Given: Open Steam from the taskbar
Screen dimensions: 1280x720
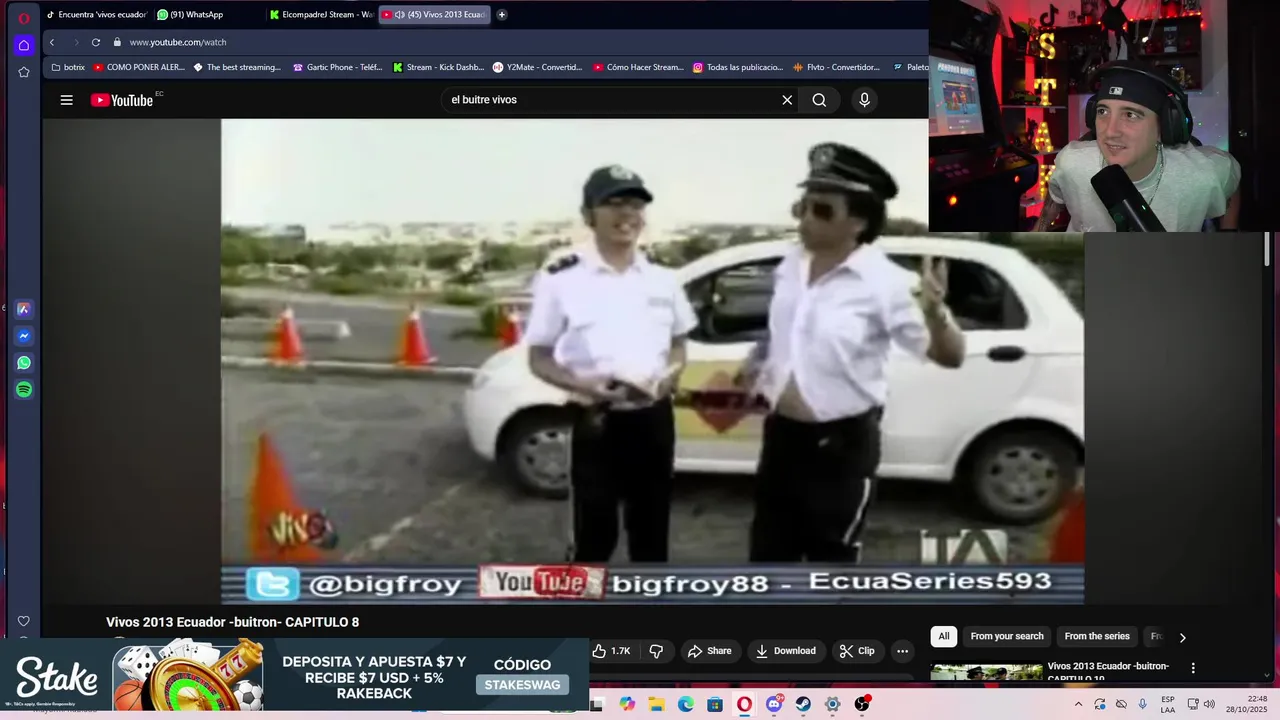Looking at the screenshot, I should [x=803, y=704].
